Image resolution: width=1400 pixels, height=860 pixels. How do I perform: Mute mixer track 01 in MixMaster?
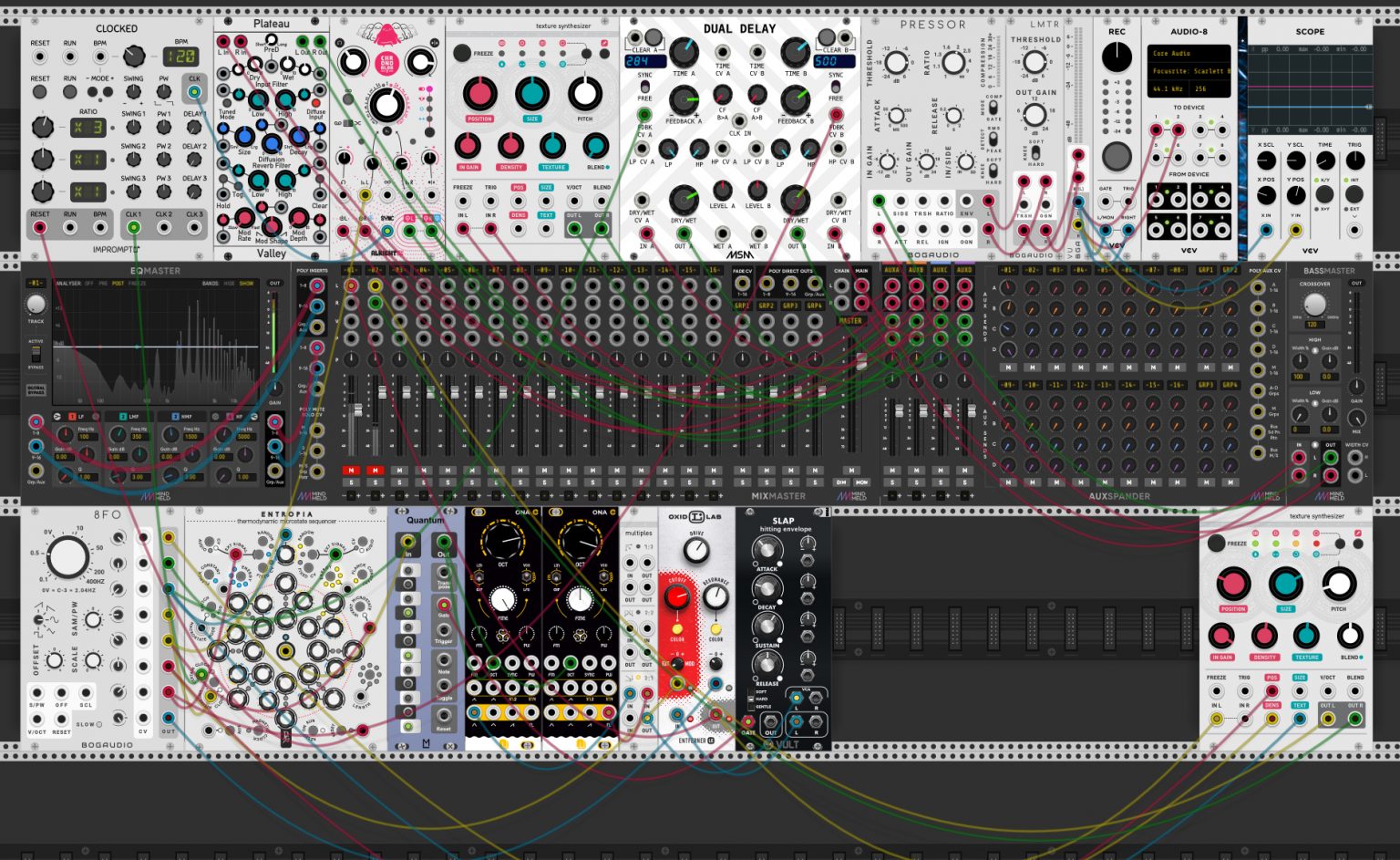351,471
